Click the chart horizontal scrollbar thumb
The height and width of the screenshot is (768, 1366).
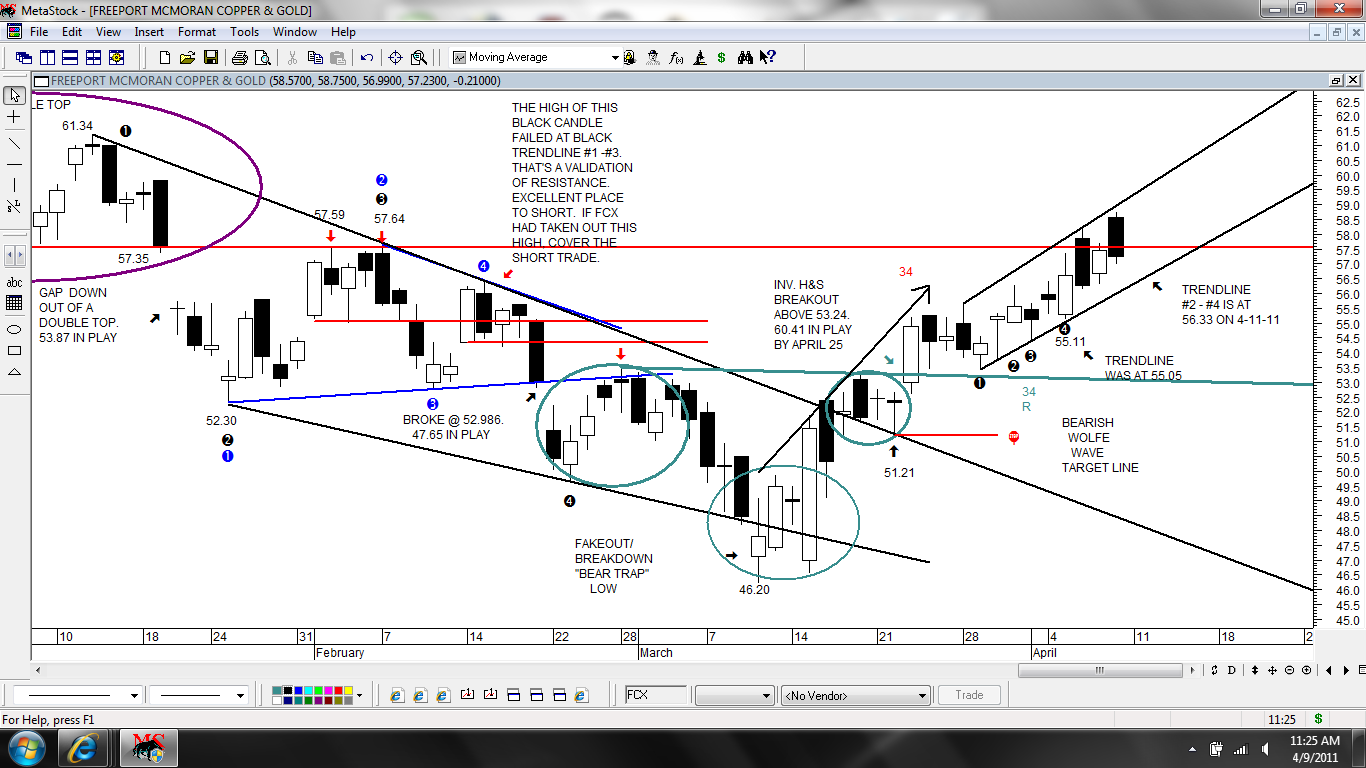click(x=1100, y=670)
